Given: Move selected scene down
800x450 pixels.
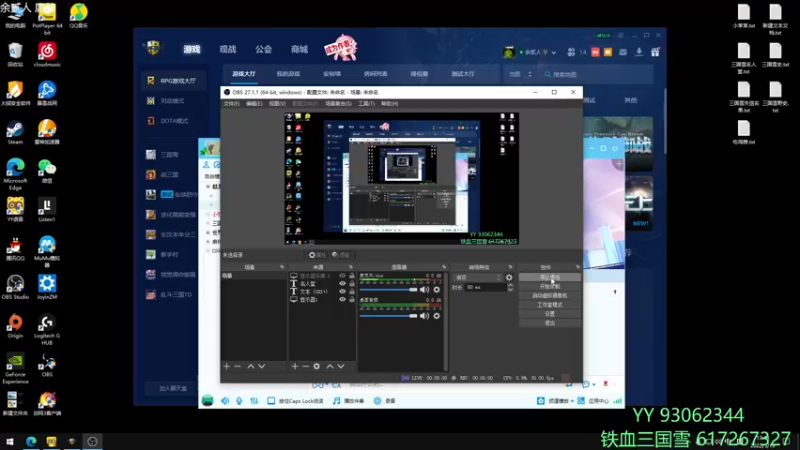Looking at the screenshot, I should (262, 366).
